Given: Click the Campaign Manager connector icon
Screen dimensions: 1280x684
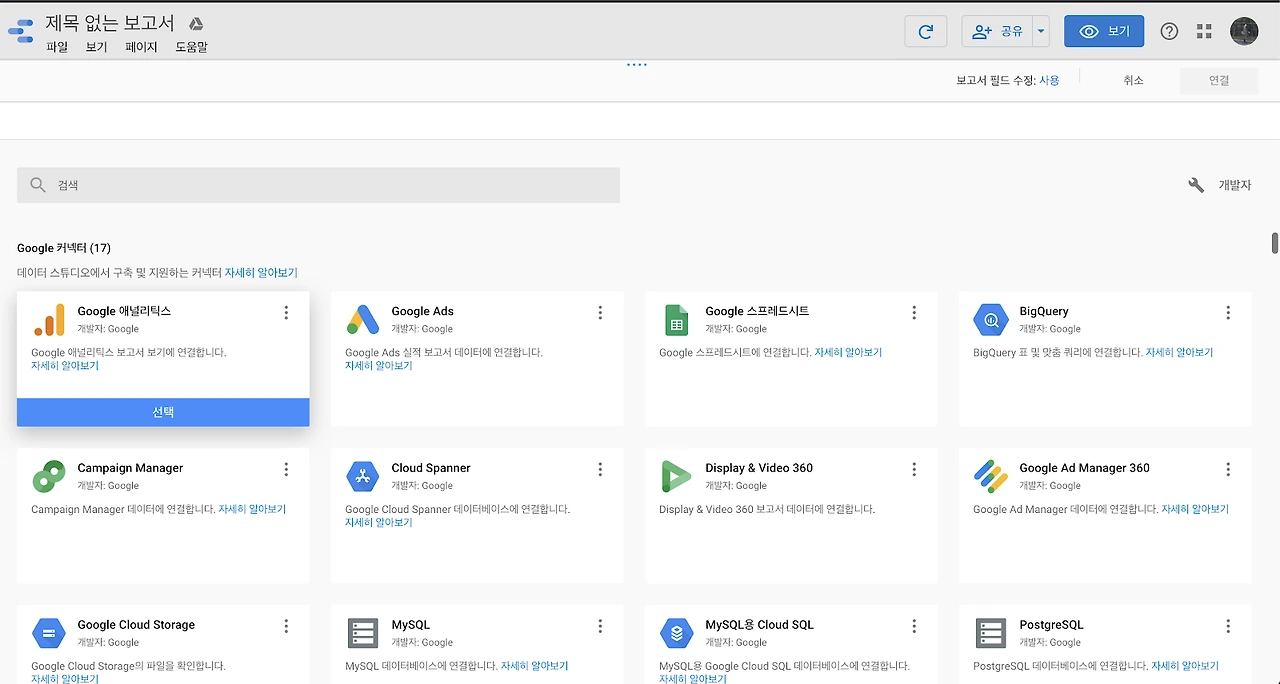Looking at the screenshot, I should 49,476.
